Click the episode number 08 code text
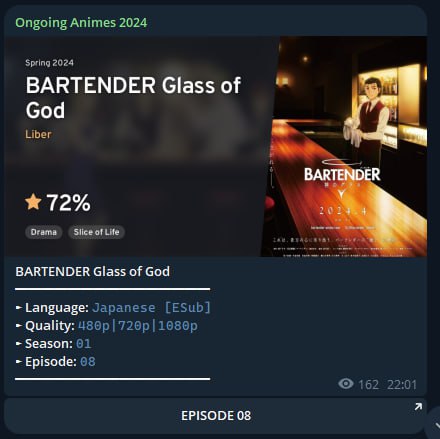 (88, 362)
